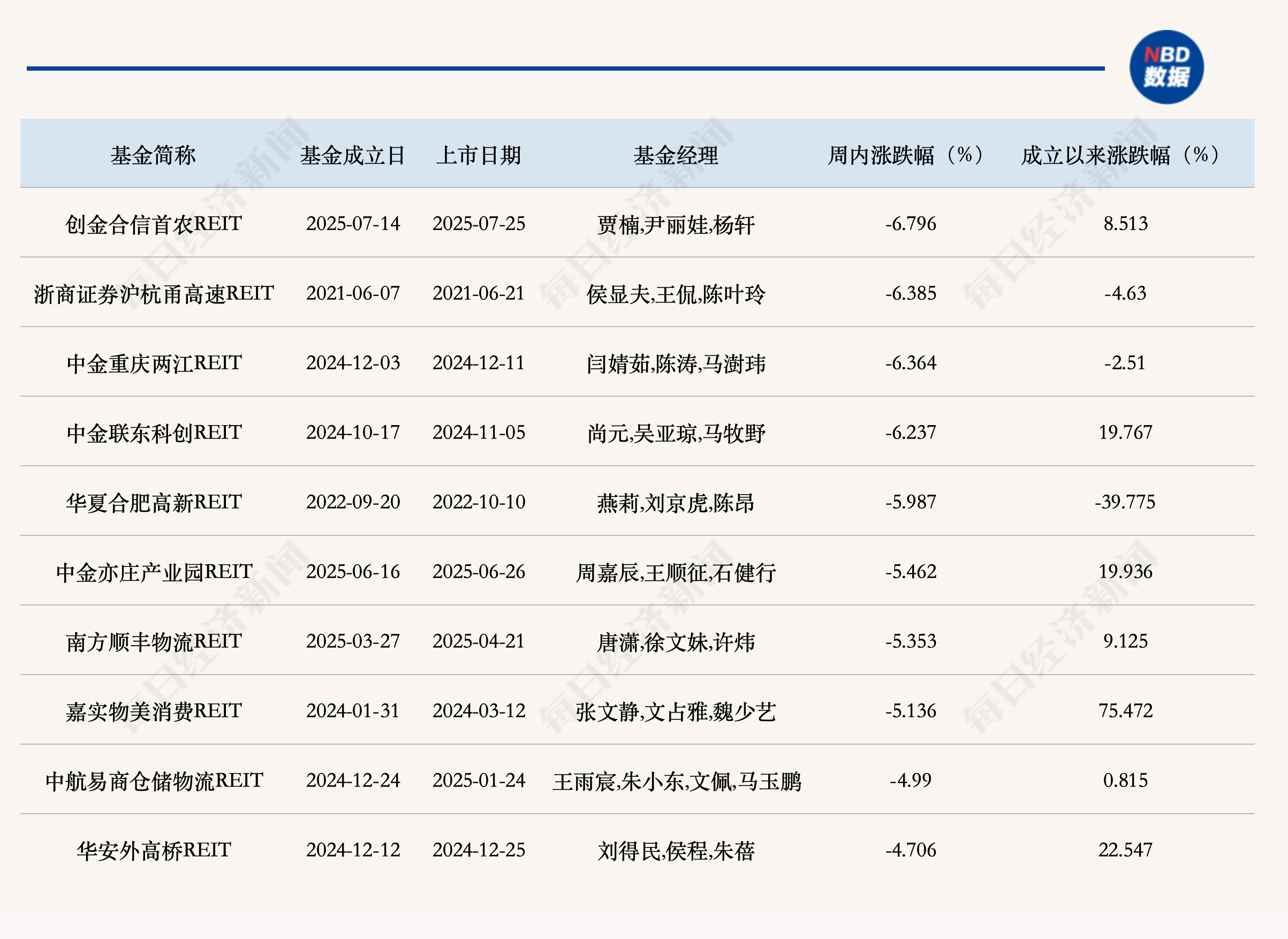Click listing date 2025-04-21
The width and height of the screenshot is (1288, 939).
(x=479, y=642)
